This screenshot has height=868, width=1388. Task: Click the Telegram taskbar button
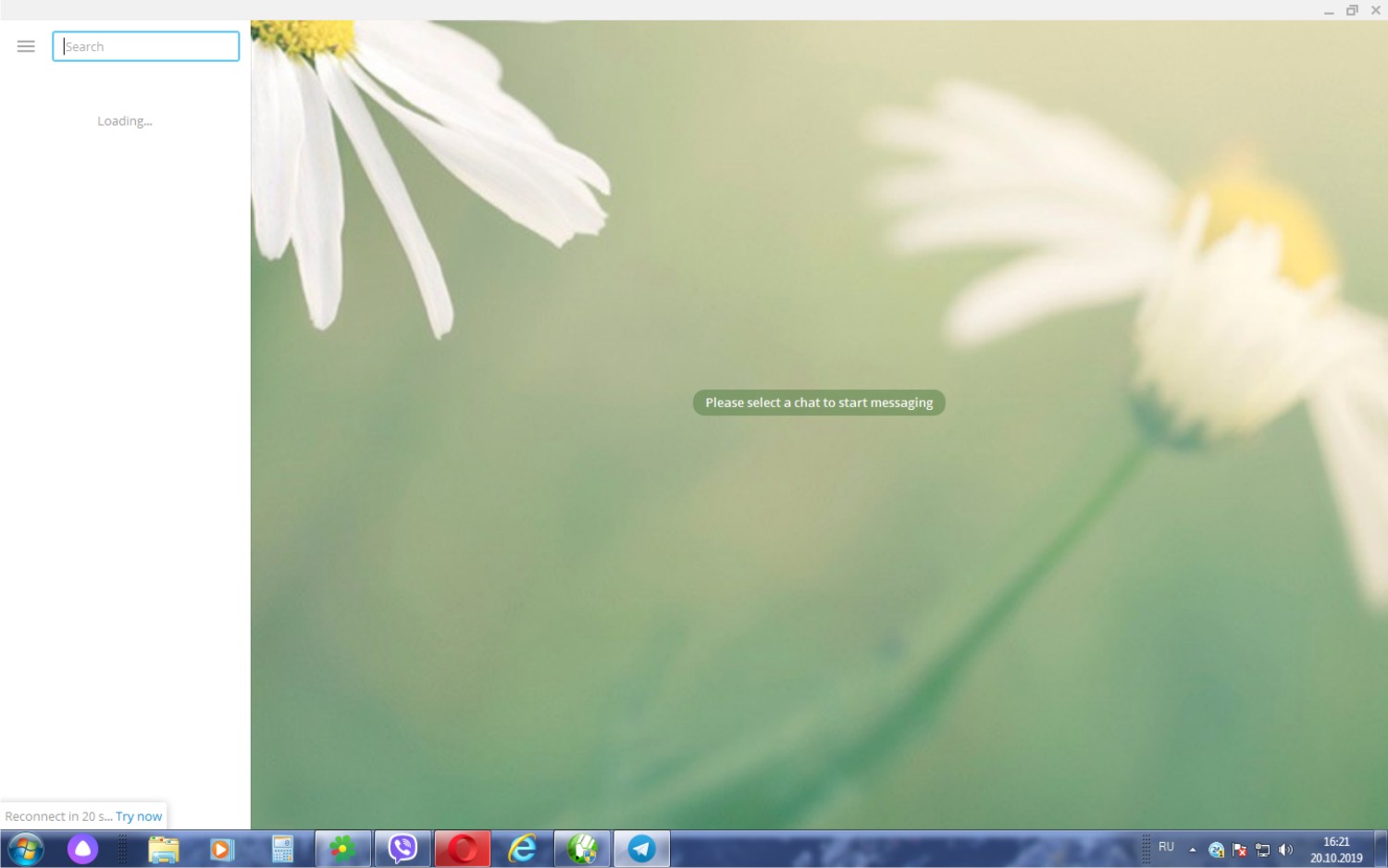(x=642, y=849)
